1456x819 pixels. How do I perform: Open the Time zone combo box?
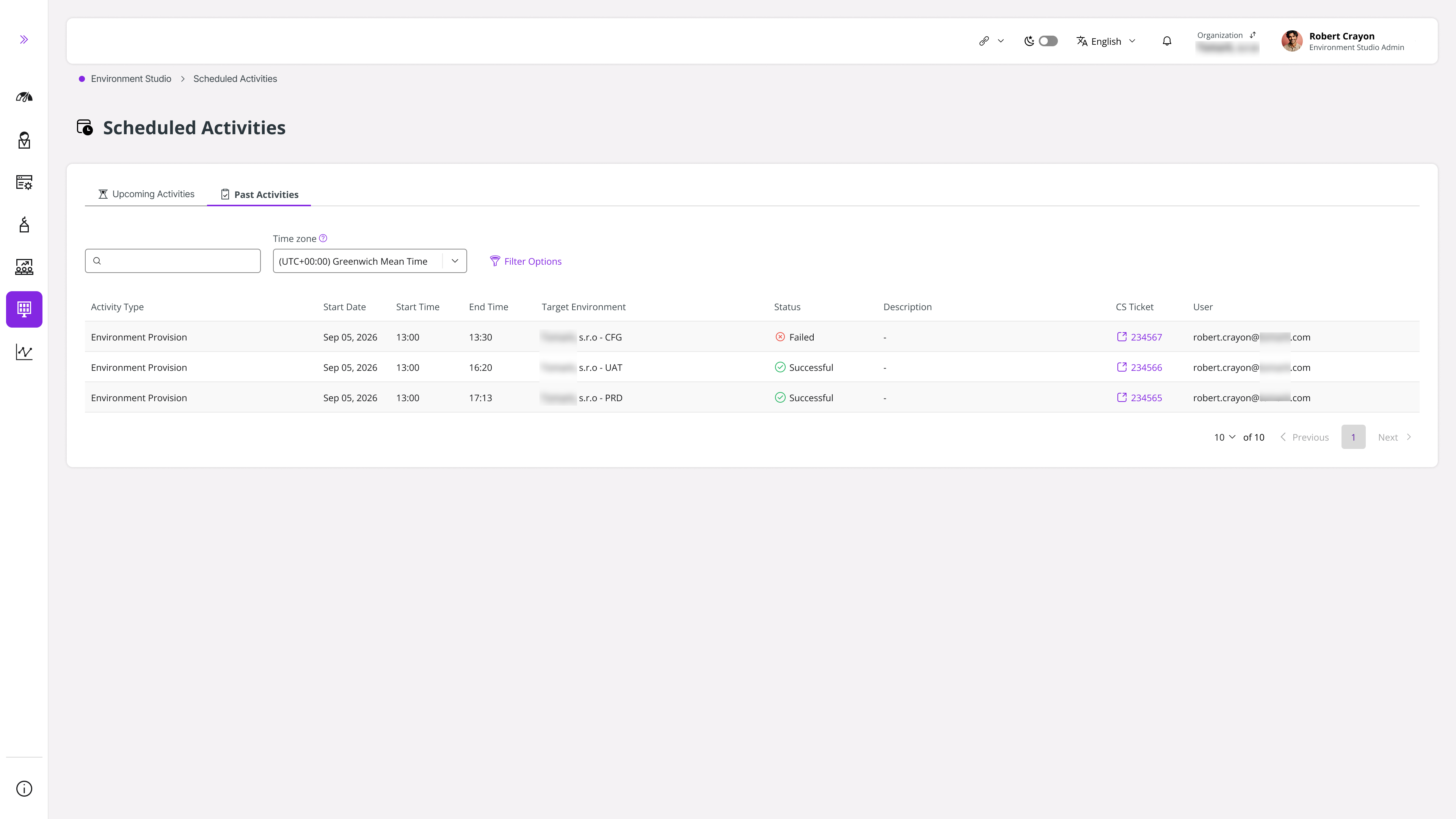[x=370, y=261]
